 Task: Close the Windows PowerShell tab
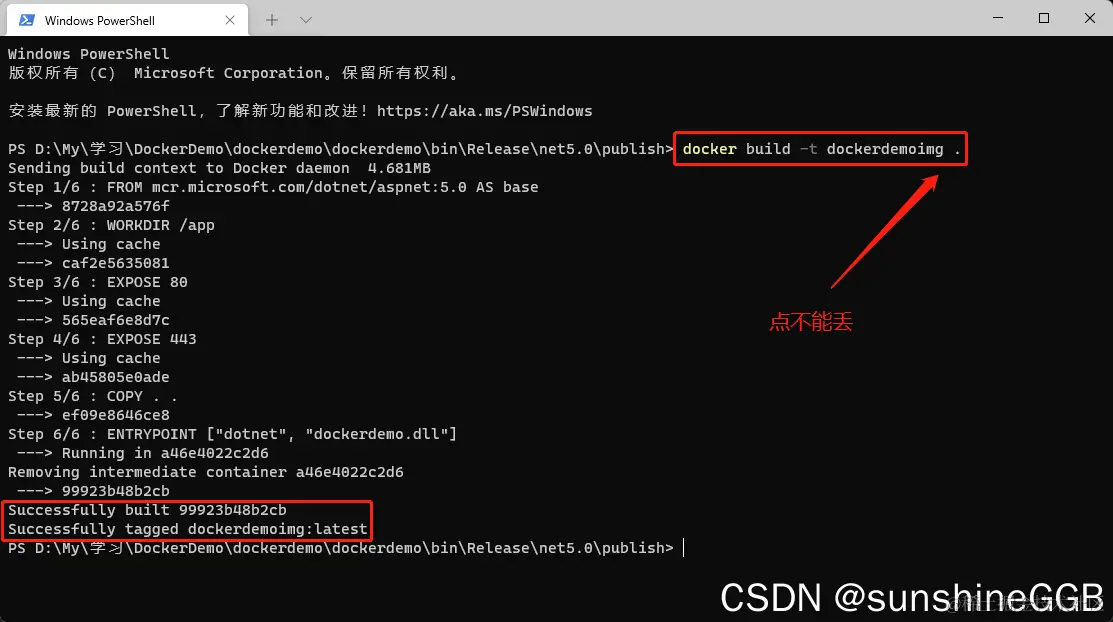(x=230, y=20)
